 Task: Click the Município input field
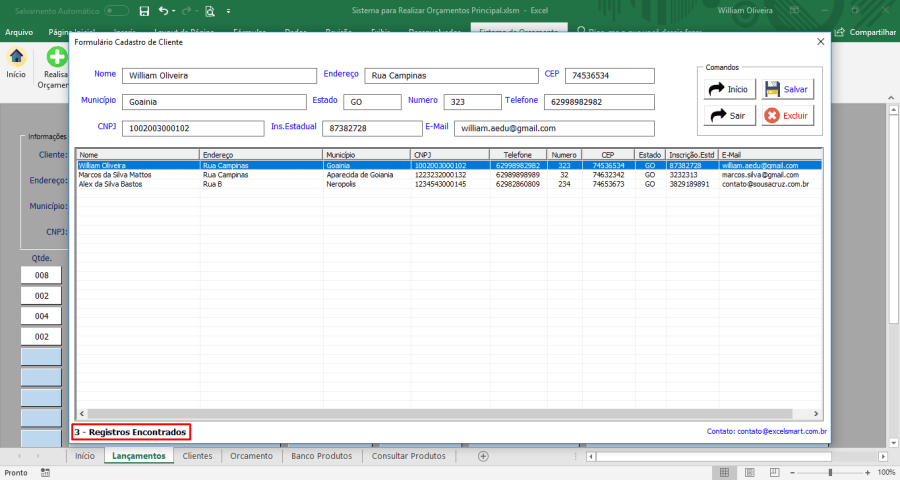(x=214, y=102)
